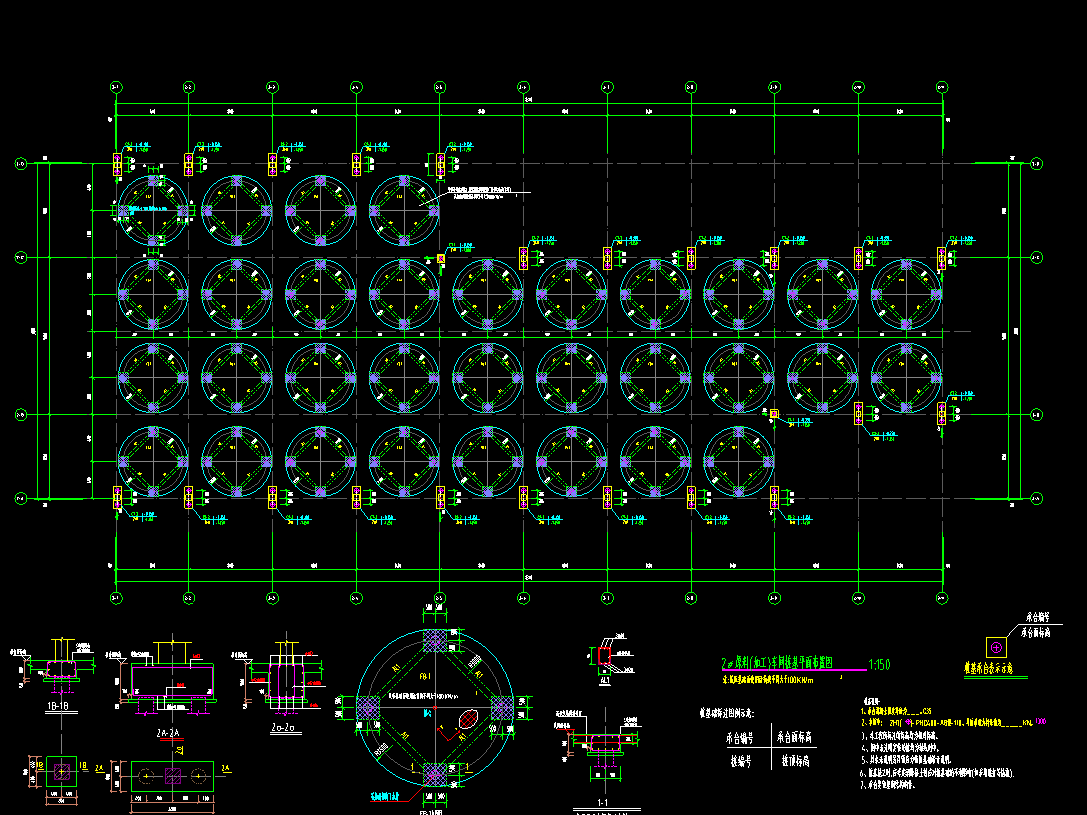Pick the red AL1 beam section rectangle
Image resolution: width=1087 pixels, height=815 pixels.
coord(605,656)
